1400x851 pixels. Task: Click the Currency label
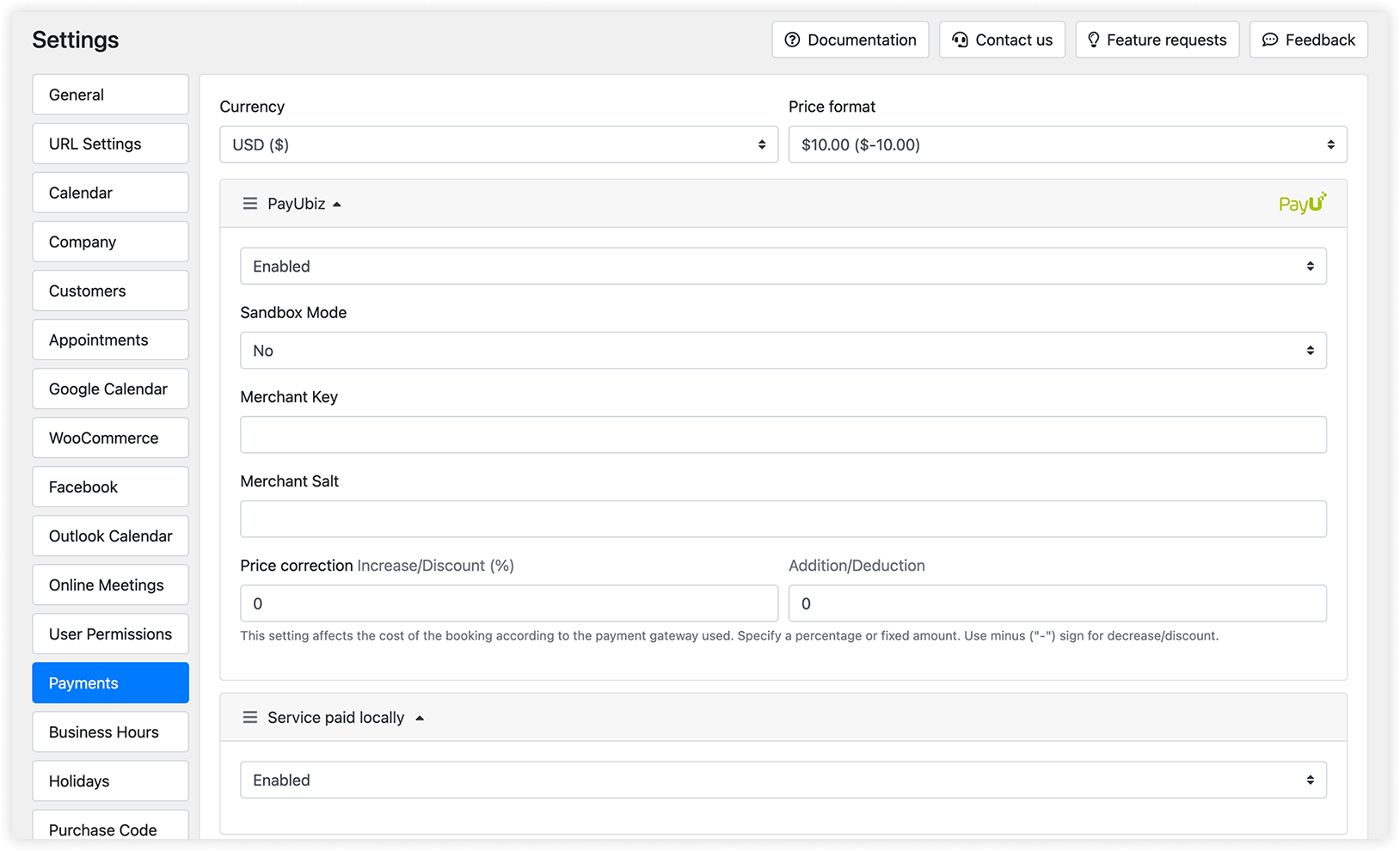[x=252, y=107]
